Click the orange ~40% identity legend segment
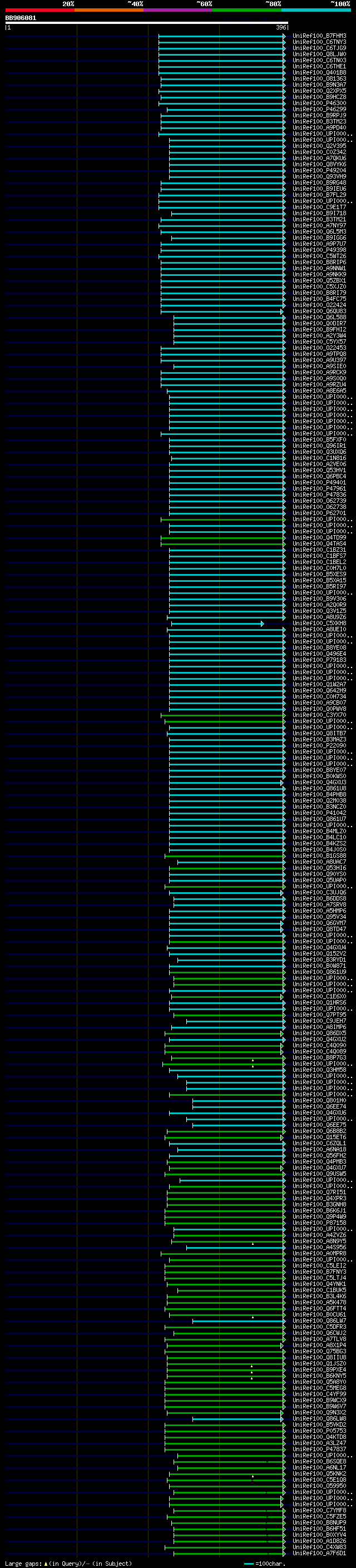Viewport: 356px width, 1568px height. [x=109, y=10]
